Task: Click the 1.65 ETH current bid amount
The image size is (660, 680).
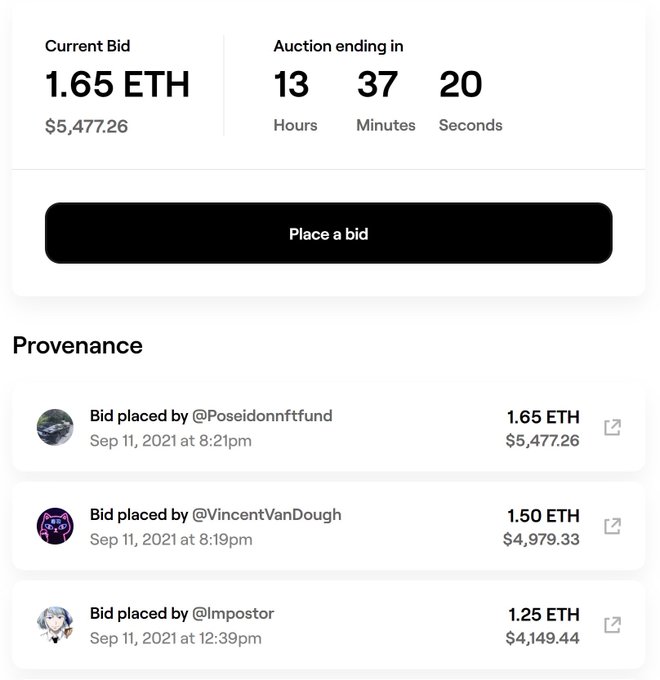Action: click(117, 85)
